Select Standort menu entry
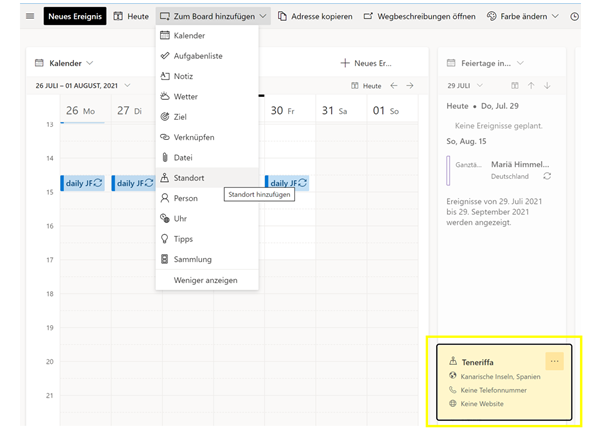The image size is (600, 432). coord(189,178)
